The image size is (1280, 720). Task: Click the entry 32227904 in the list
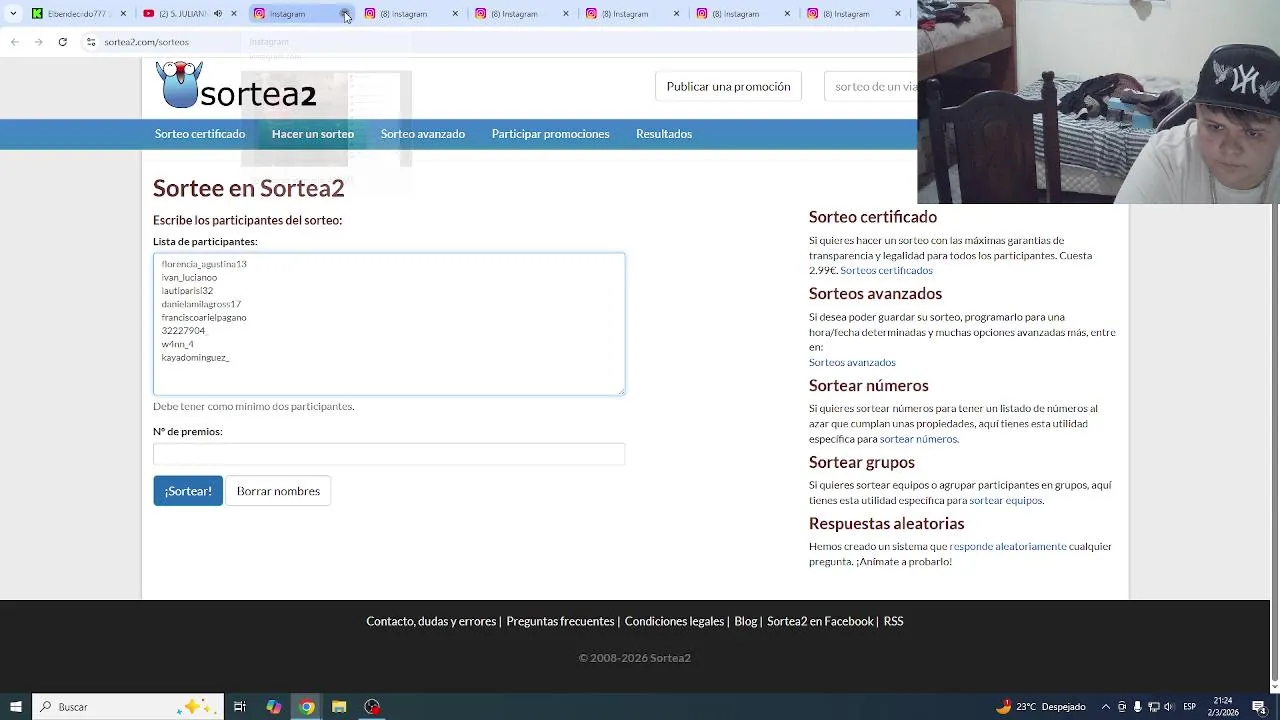183,331
